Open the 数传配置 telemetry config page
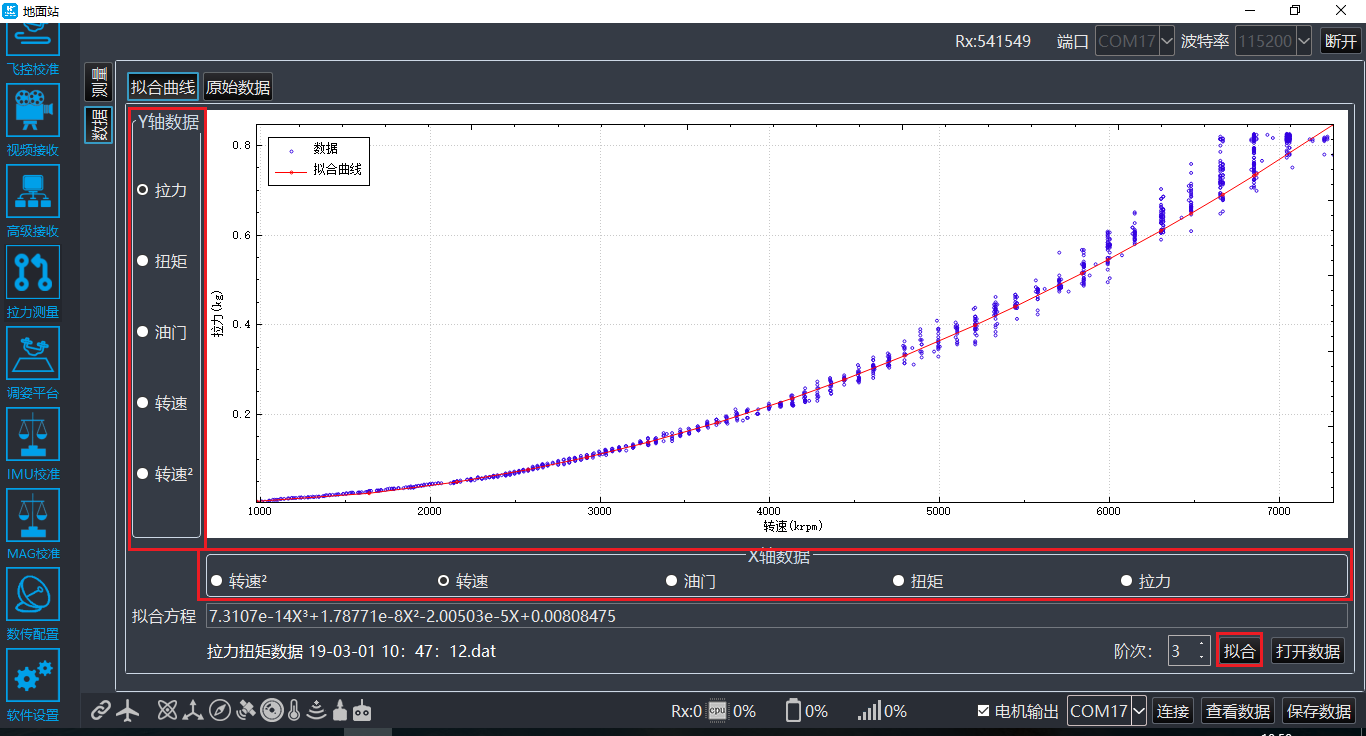The image size is (1366, 736). pos(33,604)
